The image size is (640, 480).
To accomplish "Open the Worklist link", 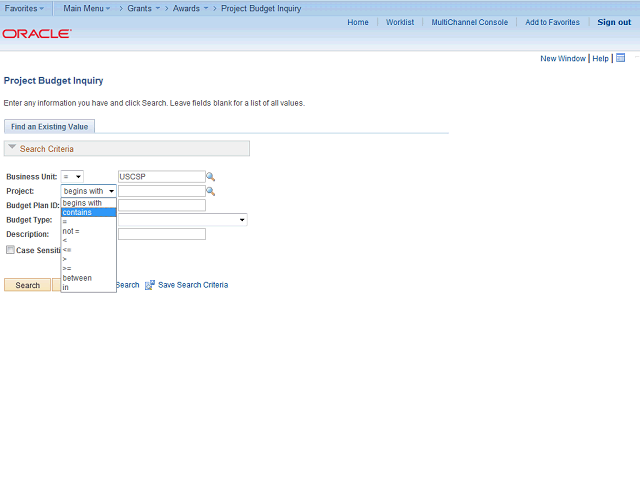I will coord(400,22).
